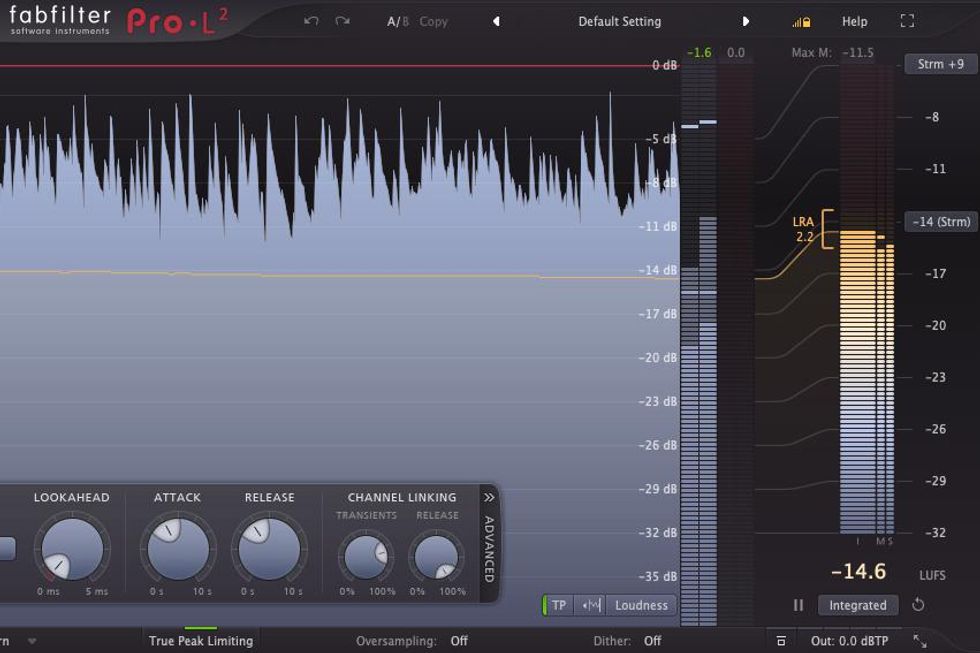This screenshot has height=653, width=980.
Task: Open the style dropdown arrow at bottom left
Action: coord(32,641)
